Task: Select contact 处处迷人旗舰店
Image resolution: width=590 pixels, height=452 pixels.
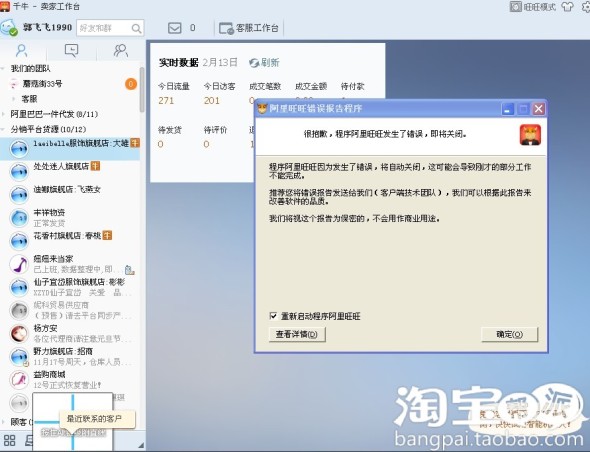Action: coord(70,172)
